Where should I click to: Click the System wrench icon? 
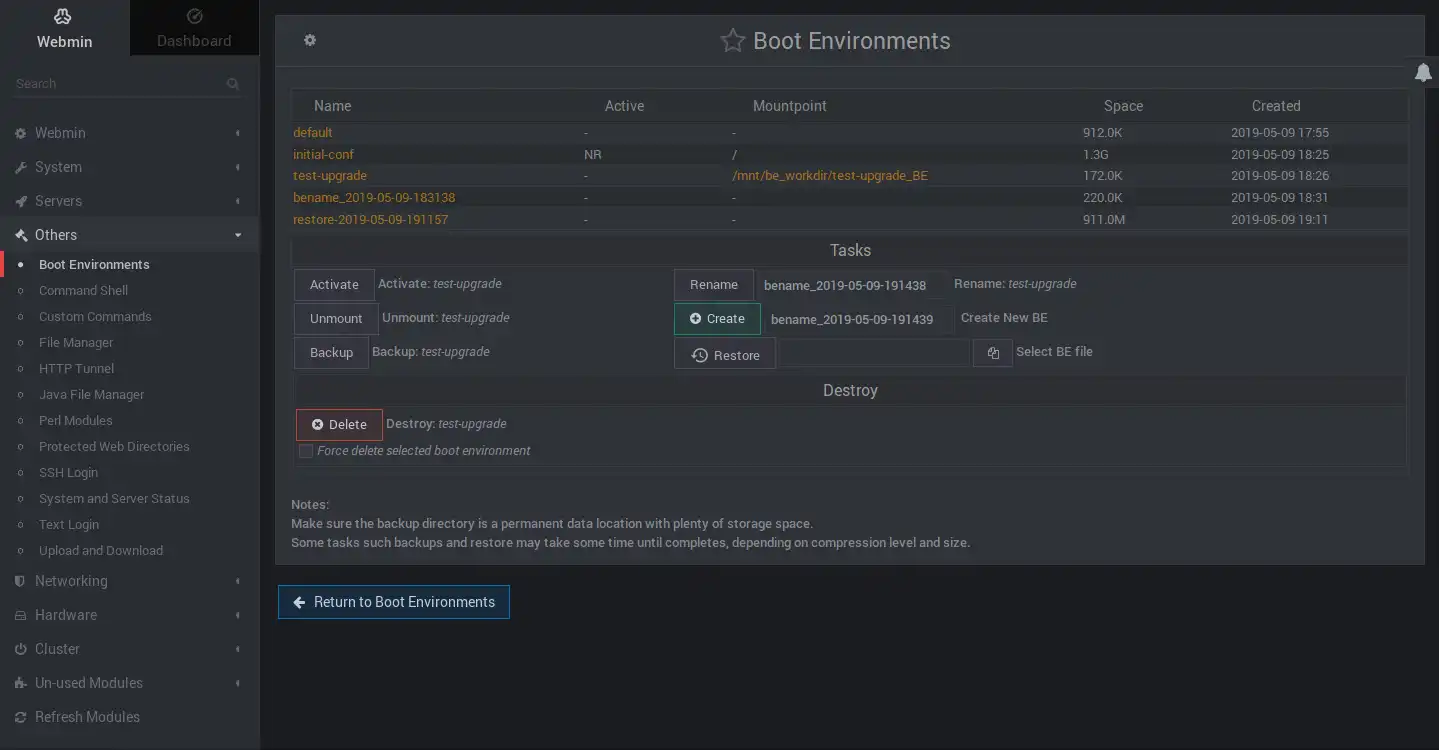click(20, 167)
